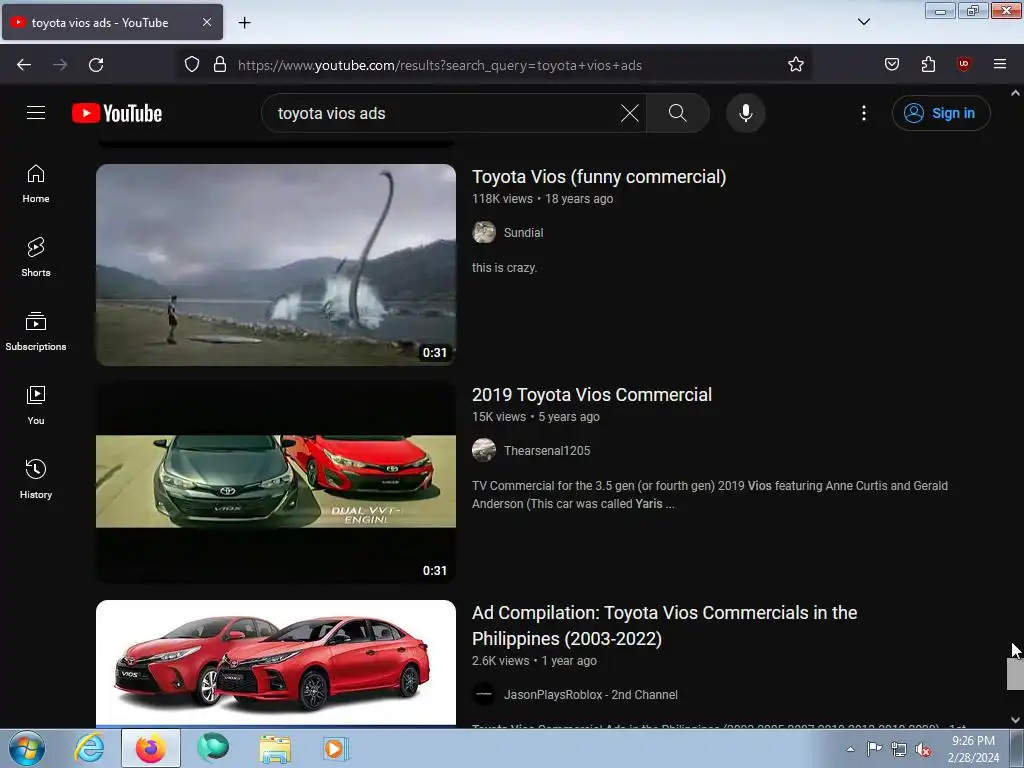The width and height of the screenshot is (1024, 768).
Task: Go back in Firefox
Action: point(24,65)
